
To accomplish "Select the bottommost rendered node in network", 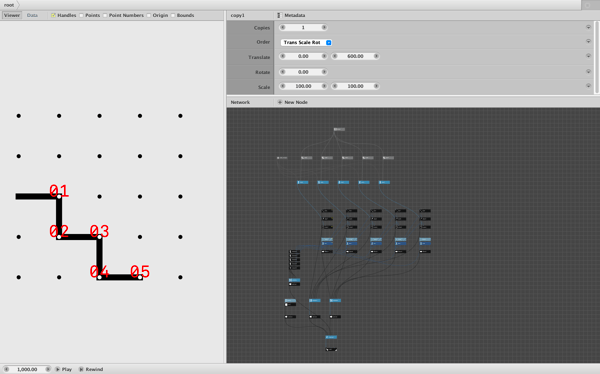I will 331,350.
